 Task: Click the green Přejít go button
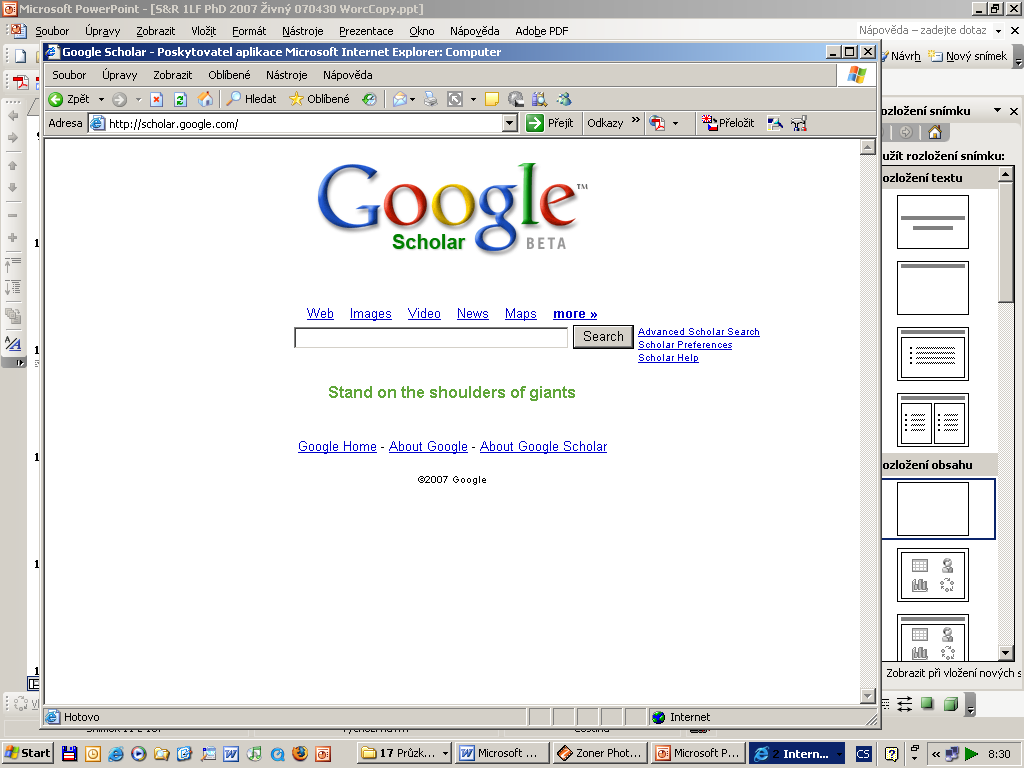coord(549,123)
